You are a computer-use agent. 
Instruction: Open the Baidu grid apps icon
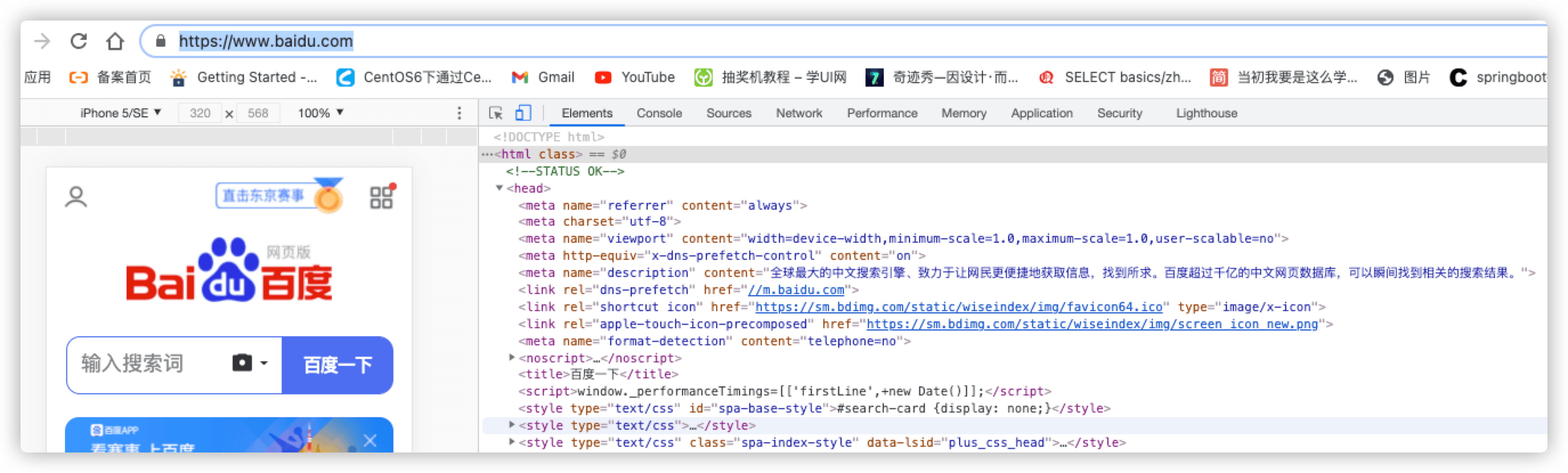382,197
